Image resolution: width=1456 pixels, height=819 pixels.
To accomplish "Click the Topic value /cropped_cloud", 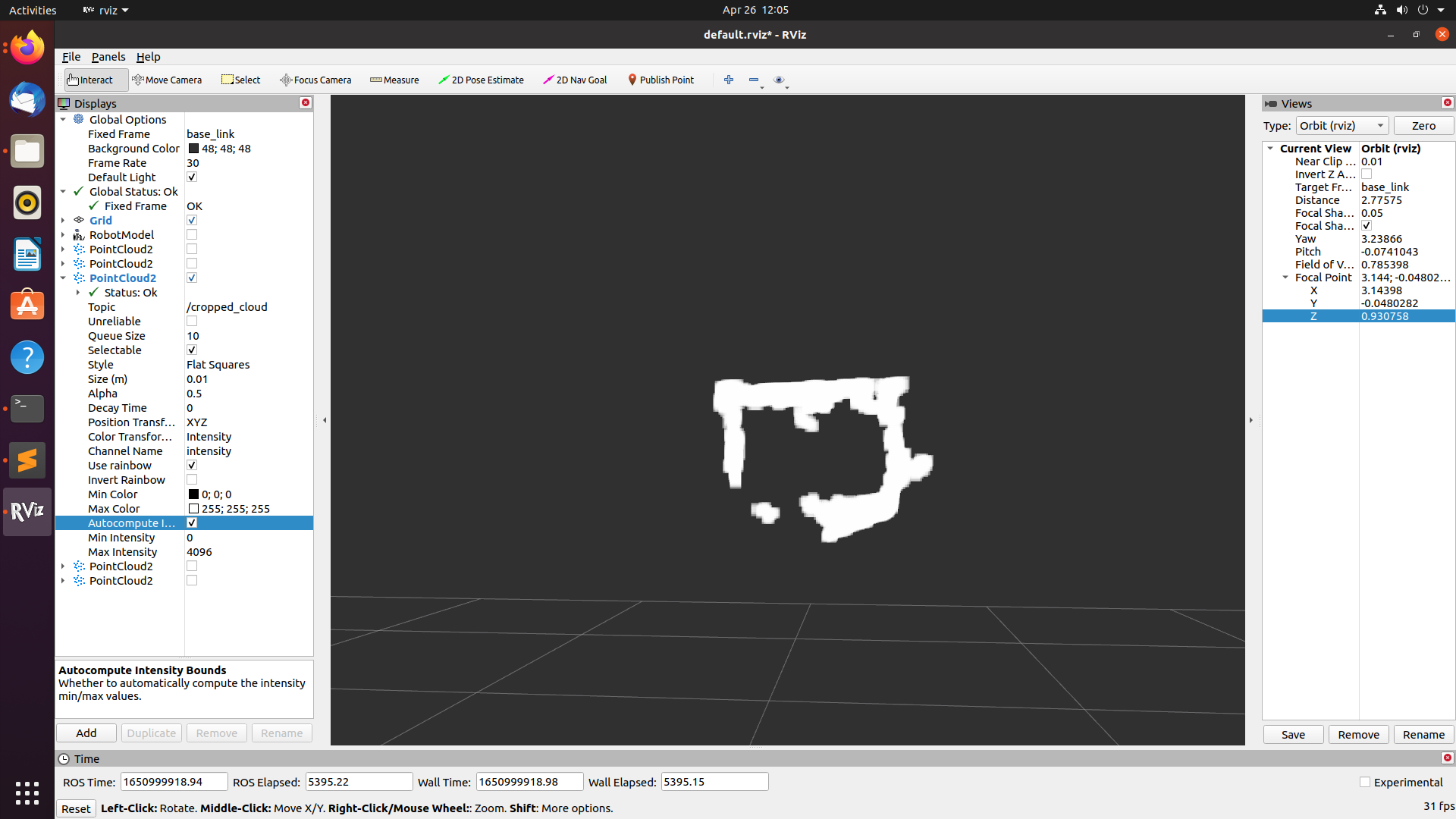I will [227, 307].
